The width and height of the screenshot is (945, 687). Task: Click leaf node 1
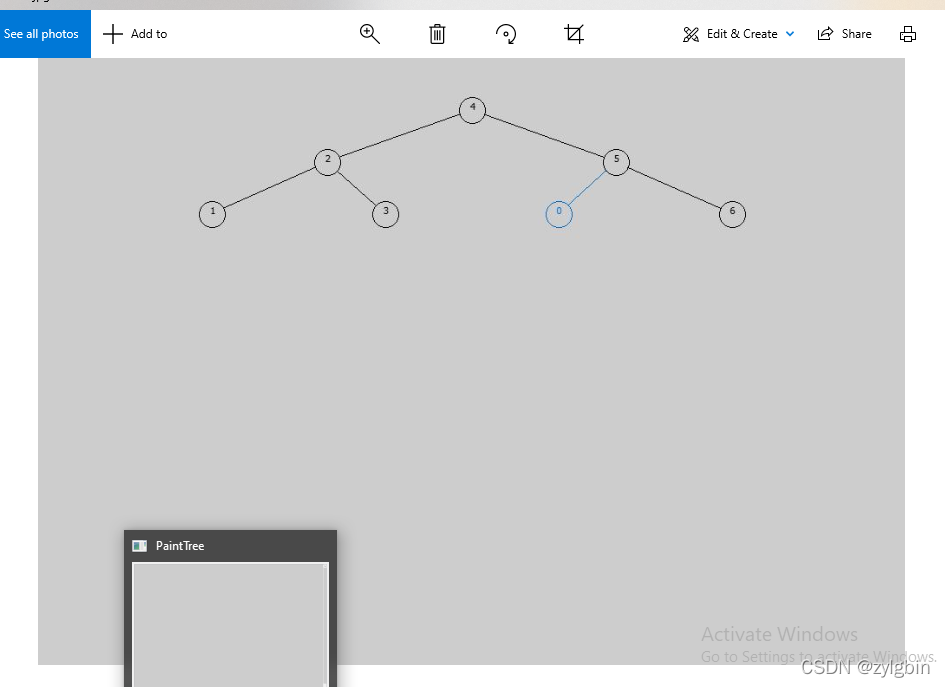pyautogui.click(x=212, y=215)
